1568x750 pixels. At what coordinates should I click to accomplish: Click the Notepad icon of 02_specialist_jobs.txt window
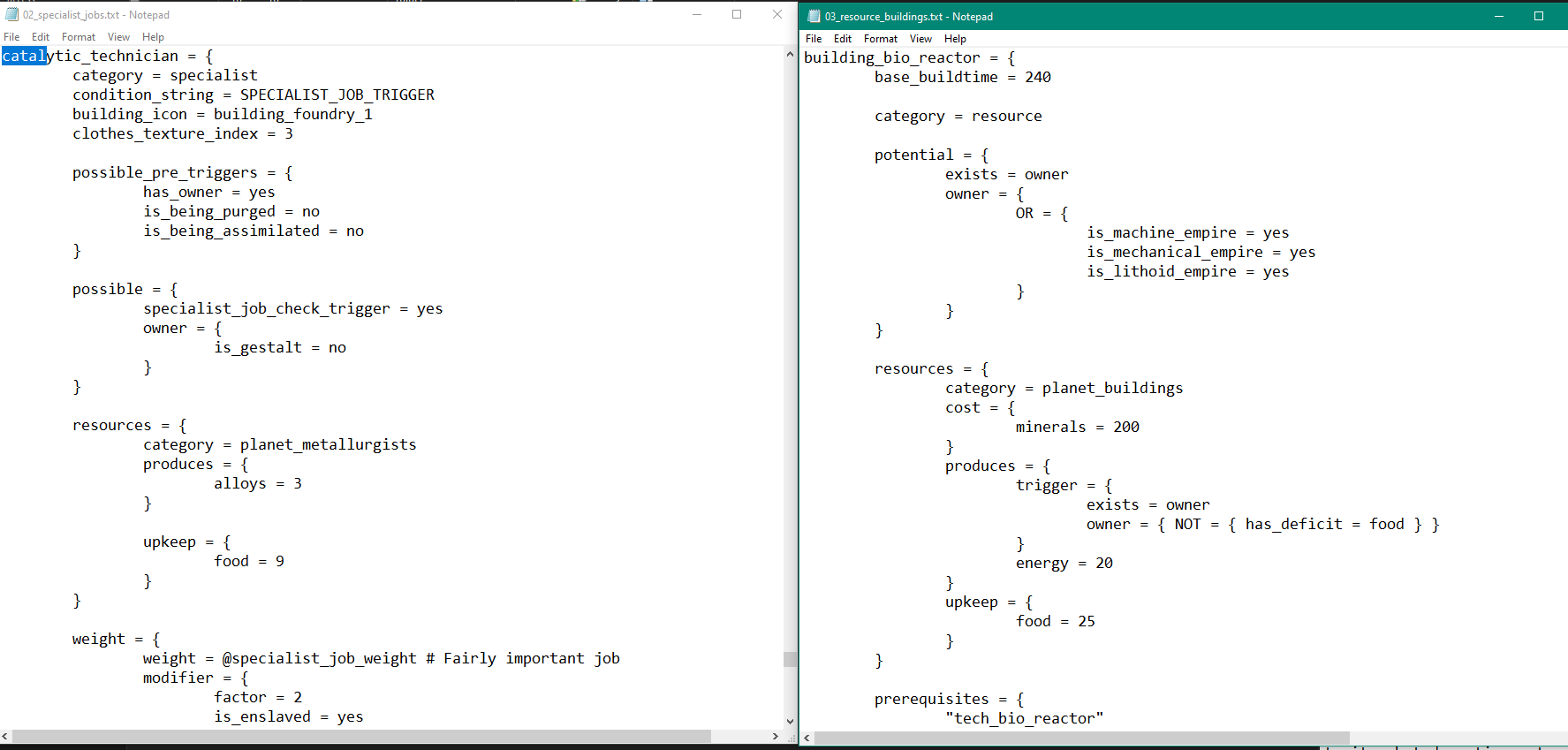(x=12, y=15)
